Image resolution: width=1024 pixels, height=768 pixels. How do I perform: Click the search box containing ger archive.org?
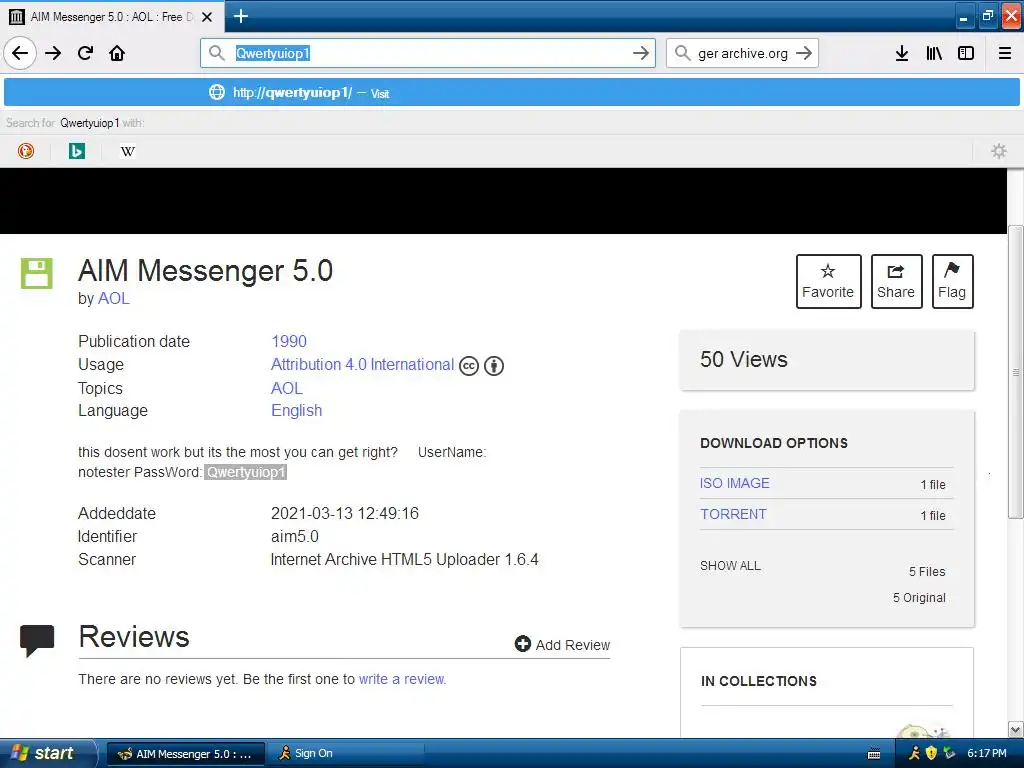coord(743,54)
